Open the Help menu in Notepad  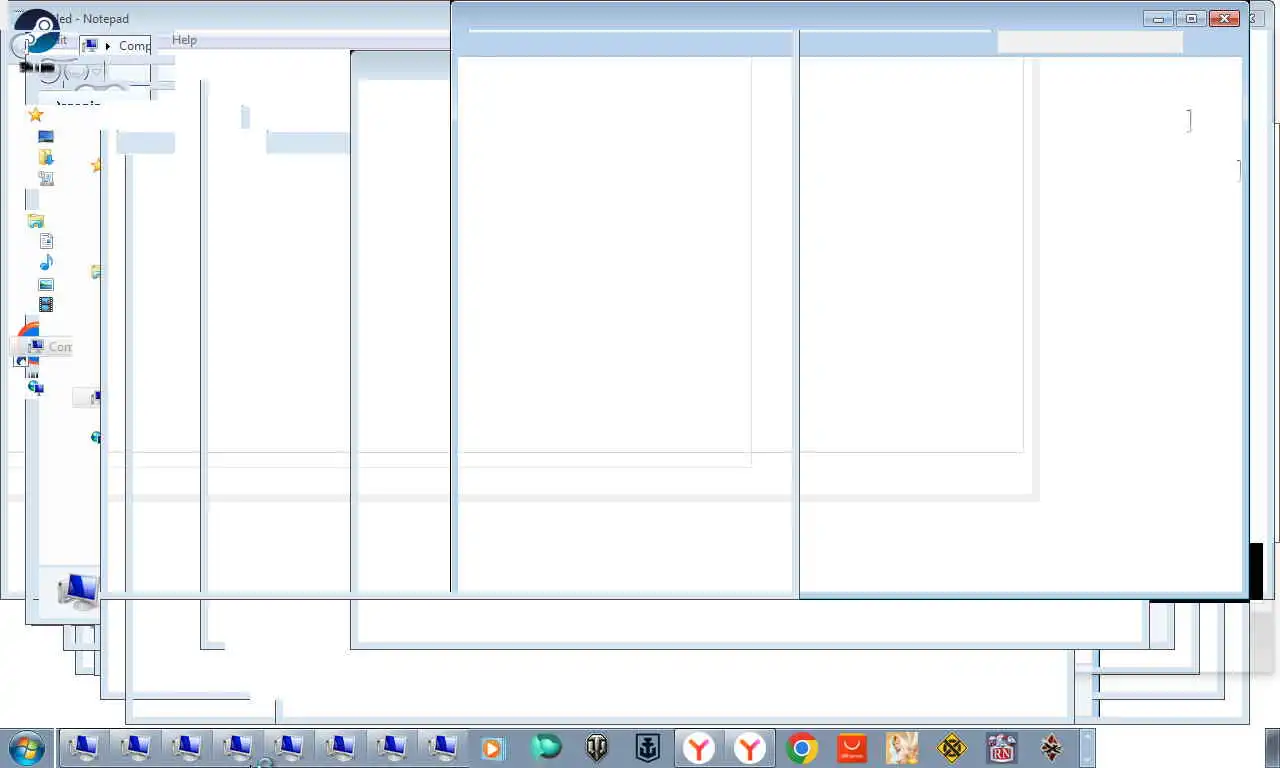pyautogui.click(x=184, y=40)
